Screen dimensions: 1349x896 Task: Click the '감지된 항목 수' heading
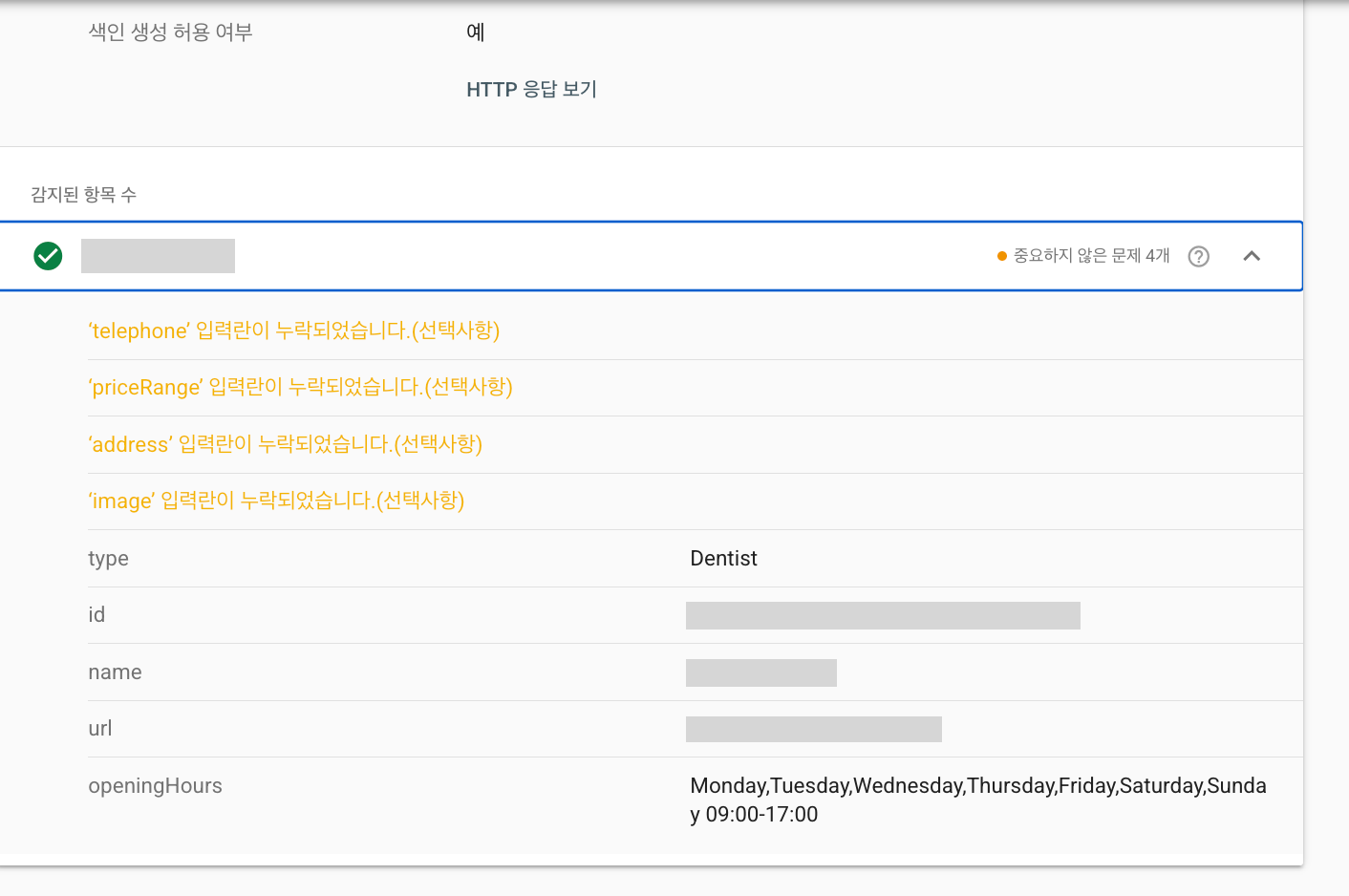(x=83, y=195)
